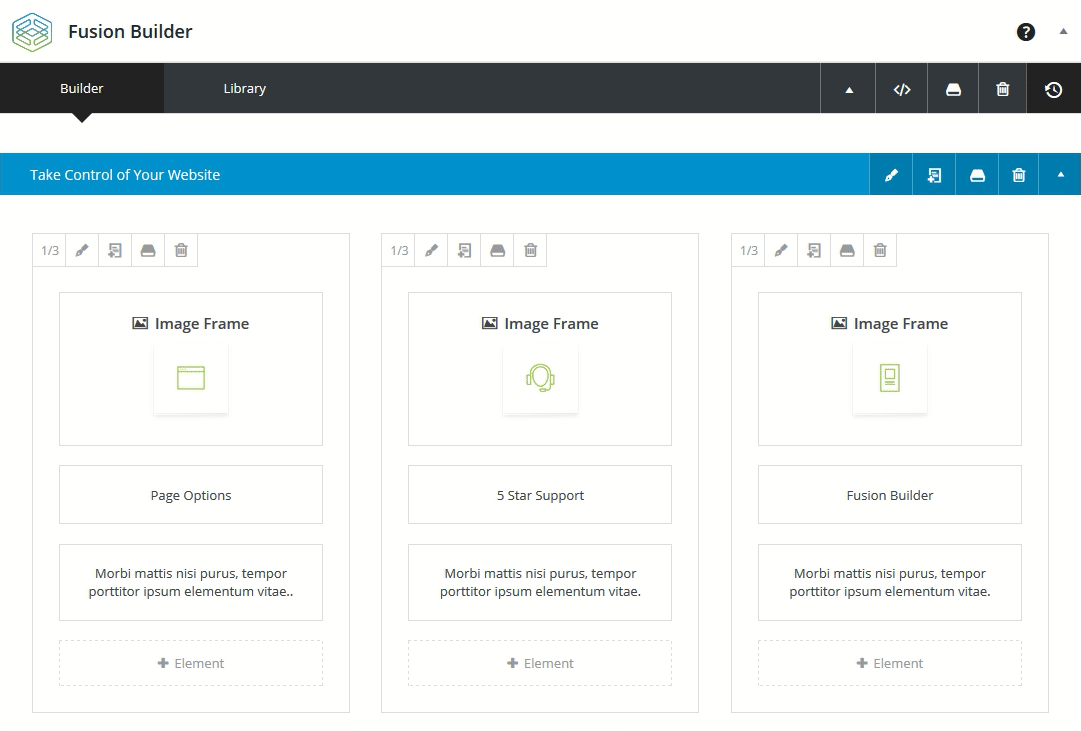Select the '5 Star Support' title element

[x=540, y=495]
